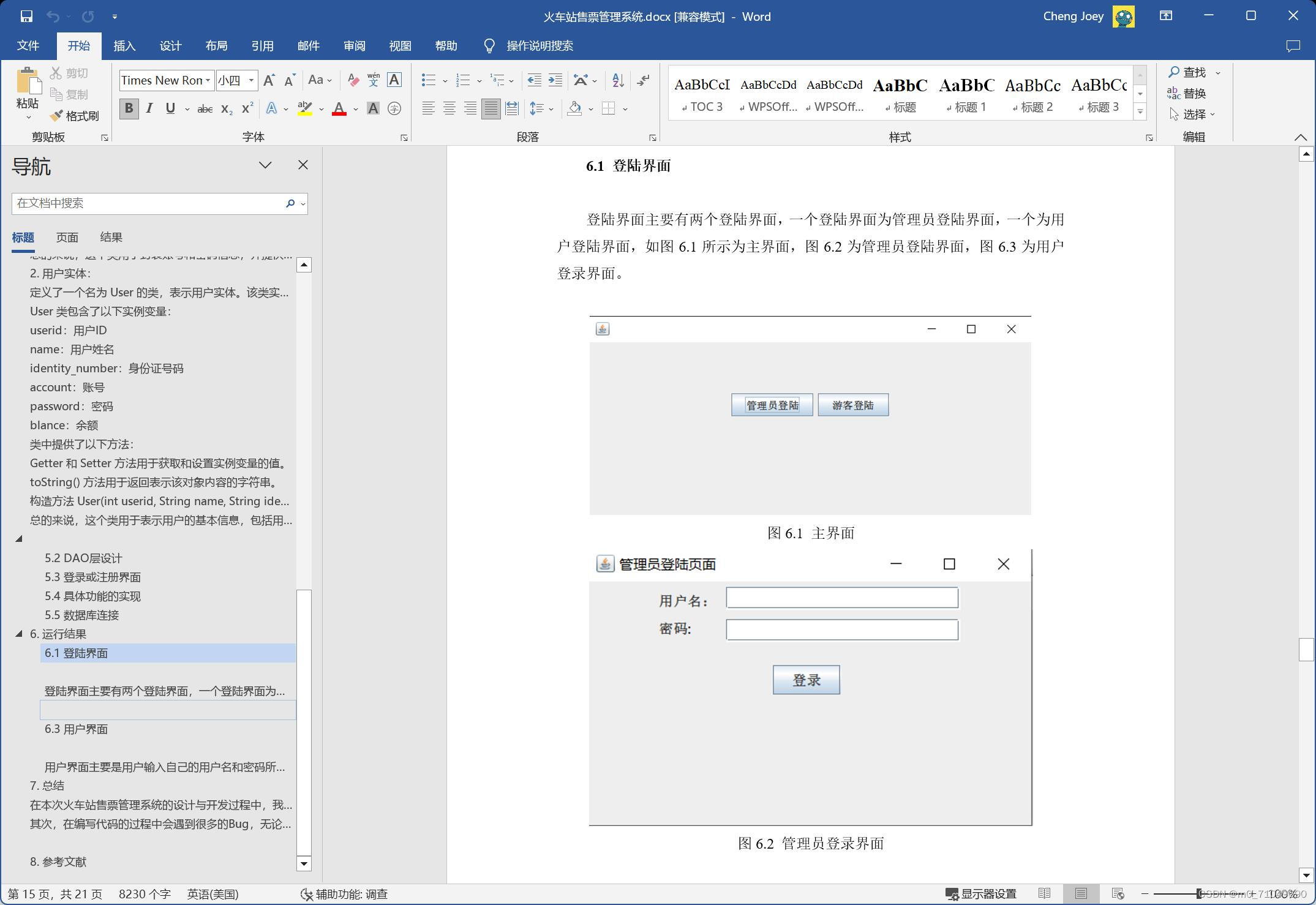Click the Clear Formatting eraser icon
Screen dimensions: 1316x905
point(353,80)
